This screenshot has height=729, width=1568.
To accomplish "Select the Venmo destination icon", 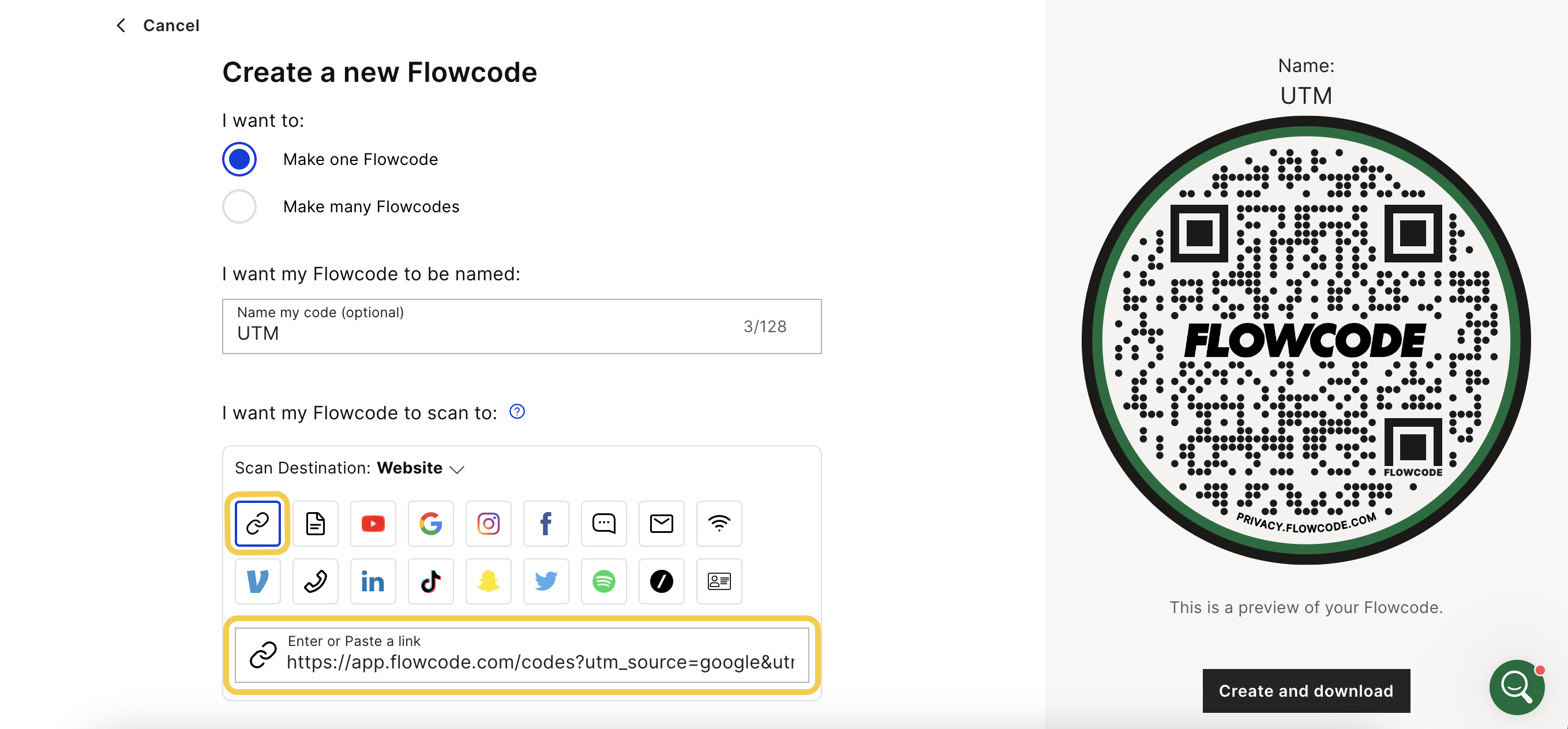I will point(257,581).
